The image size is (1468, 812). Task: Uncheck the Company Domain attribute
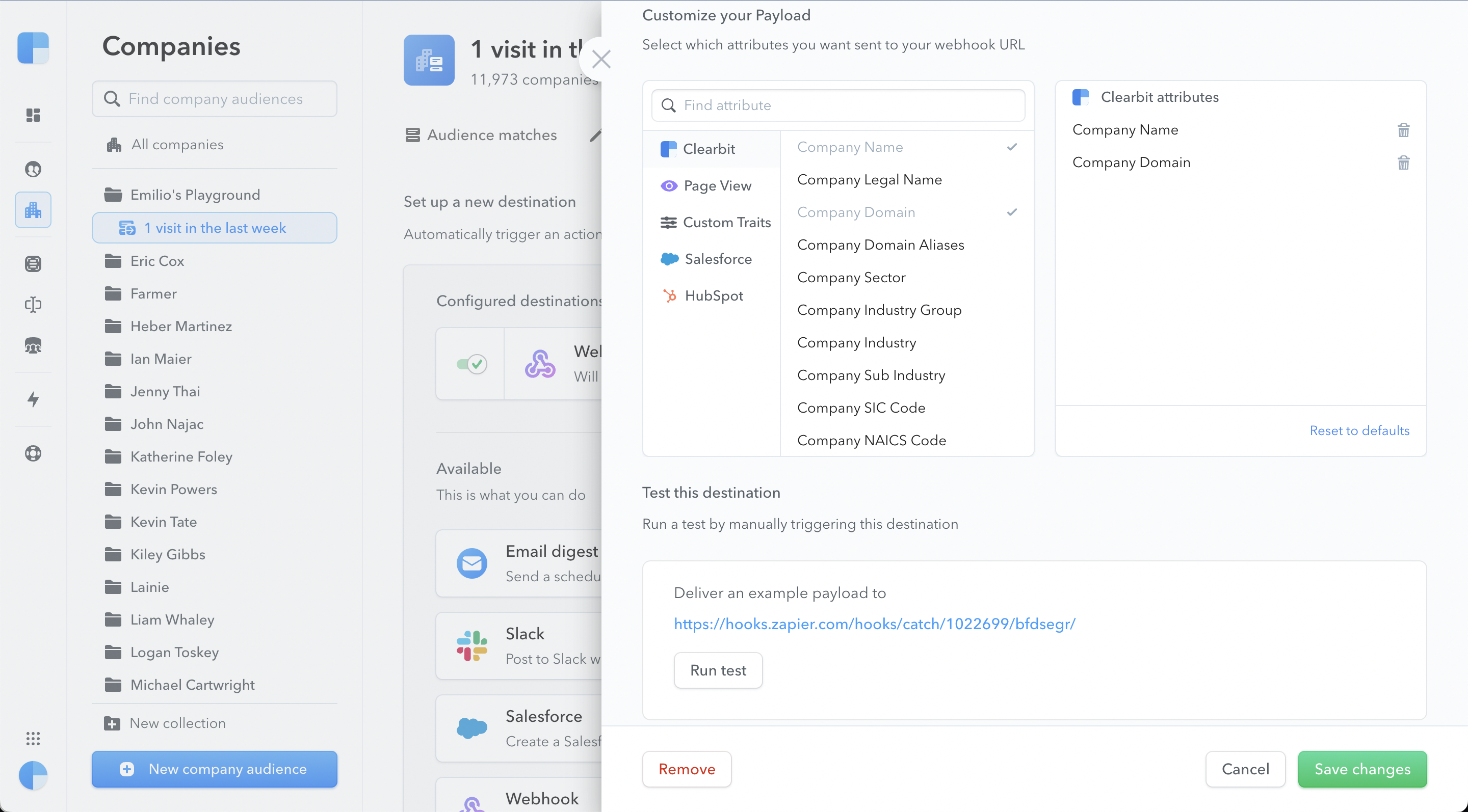click(906, 212)
